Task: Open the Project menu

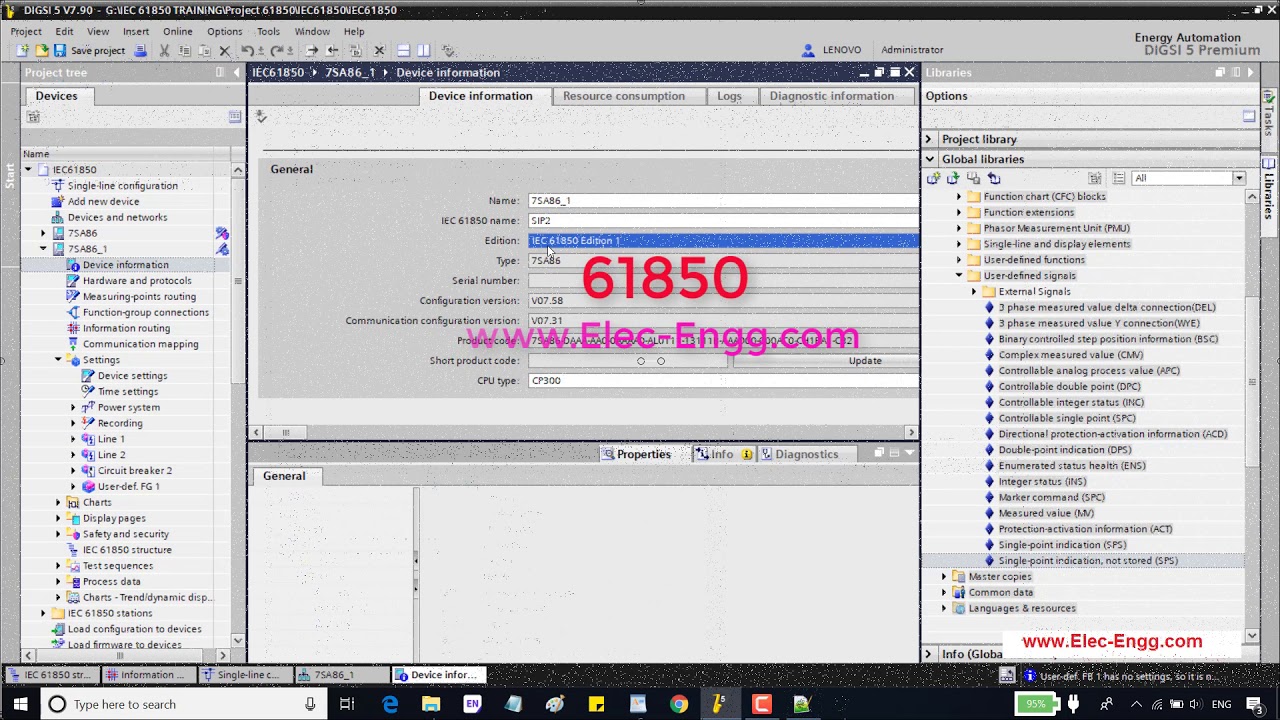Action: point(26,31)
